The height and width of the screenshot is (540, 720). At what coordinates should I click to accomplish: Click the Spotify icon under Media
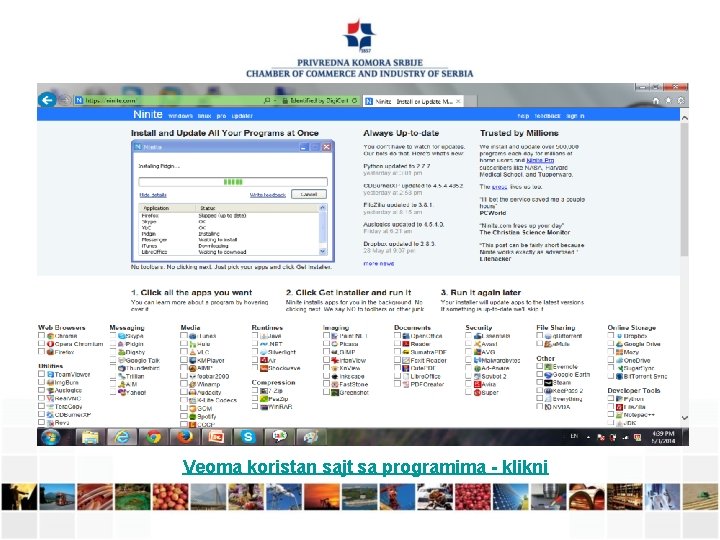[193, 416]
